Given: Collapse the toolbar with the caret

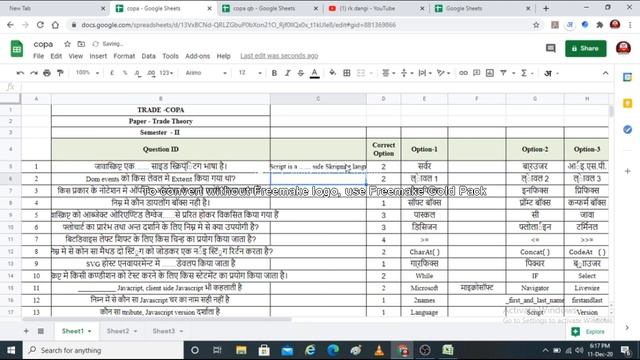Looking at the screenshot, I should [605, 73].
